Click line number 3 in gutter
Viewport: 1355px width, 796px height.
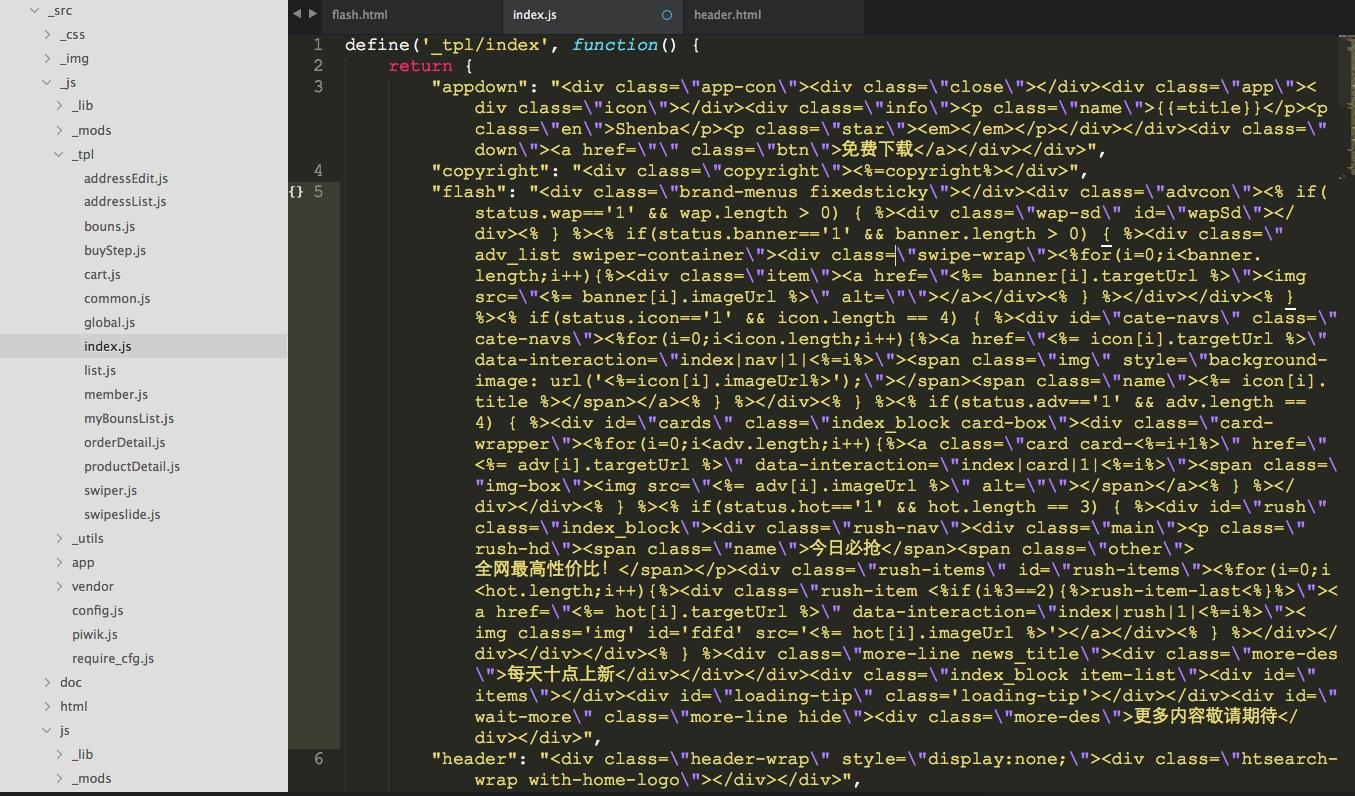(x=318, y=87)
